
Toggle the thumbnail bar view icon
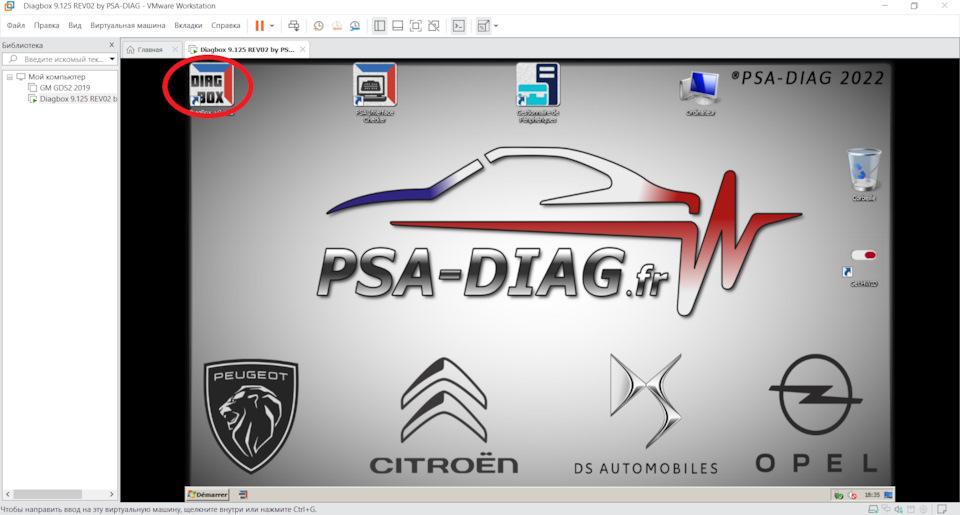(397, 26)
